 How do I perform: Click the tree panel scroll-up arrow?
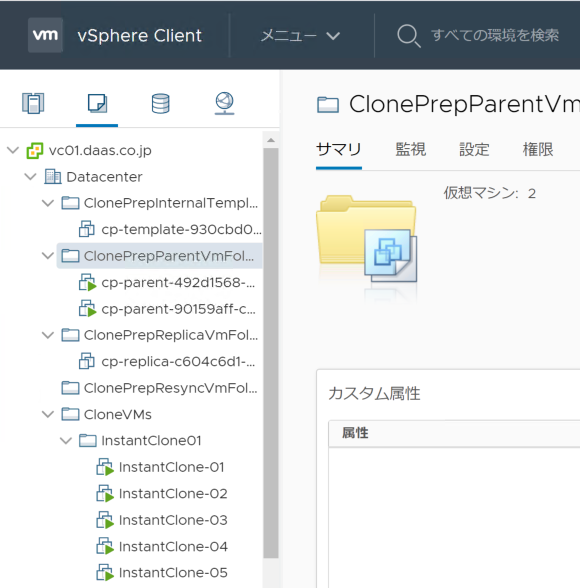271,140
